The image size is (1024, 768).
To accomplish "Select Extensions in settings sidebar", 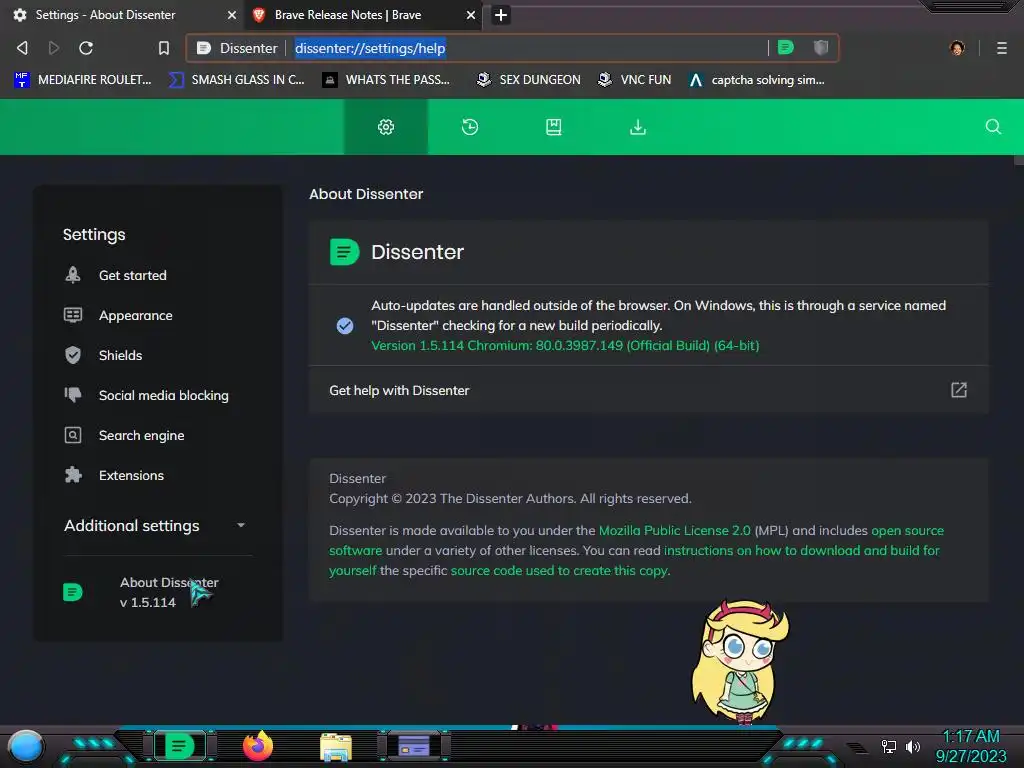I will (131, 475).
